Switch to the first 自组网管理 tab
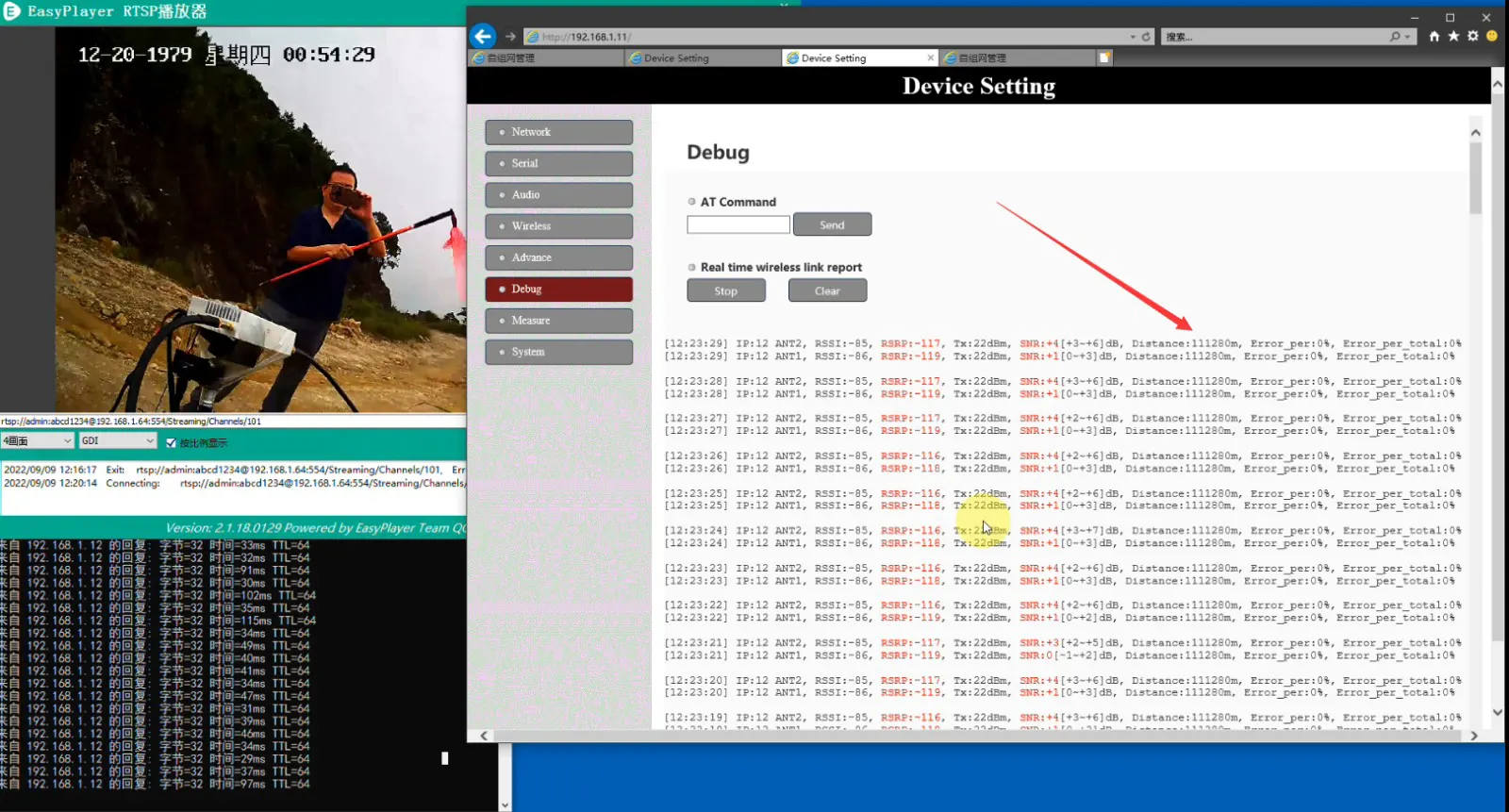The height and width of the screenshot is (812, 1509). pyautogui.click(x=547, y=58)
